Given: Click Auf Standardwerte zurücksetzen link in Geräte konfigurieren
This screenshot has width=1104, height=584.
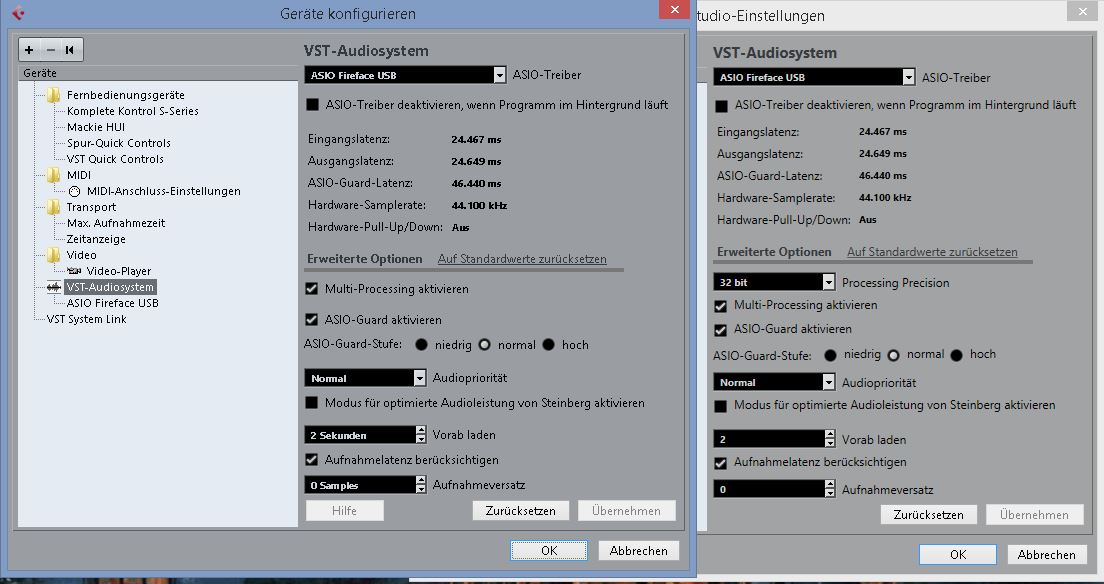Looking at the screenshot, I should coord(522,259).
